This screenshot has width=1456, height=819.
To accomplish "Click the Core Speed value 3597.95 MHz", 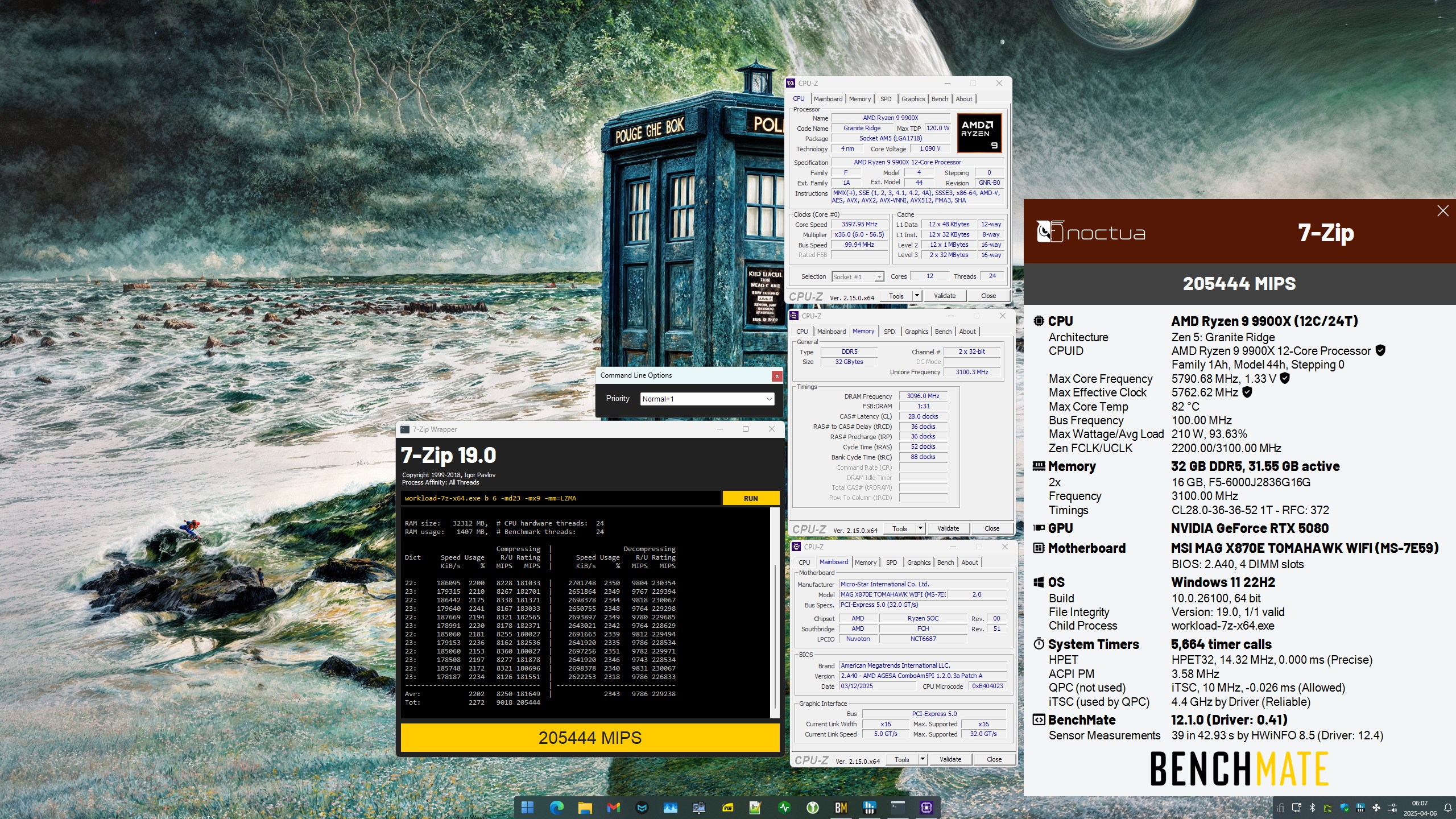I will click(x=859, y=225).
